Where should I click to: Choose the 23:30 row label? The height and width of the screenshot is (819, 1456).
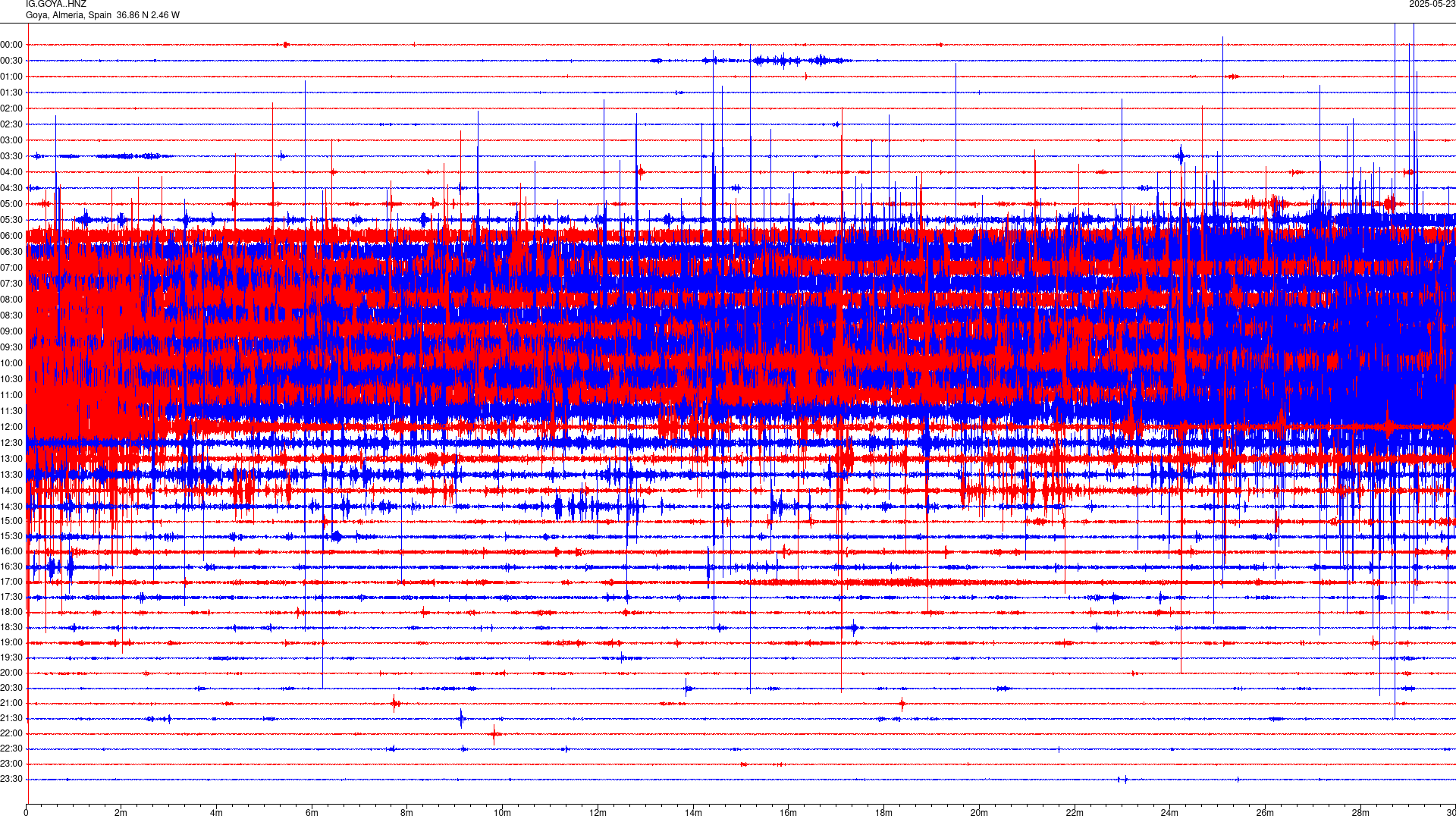11,780
